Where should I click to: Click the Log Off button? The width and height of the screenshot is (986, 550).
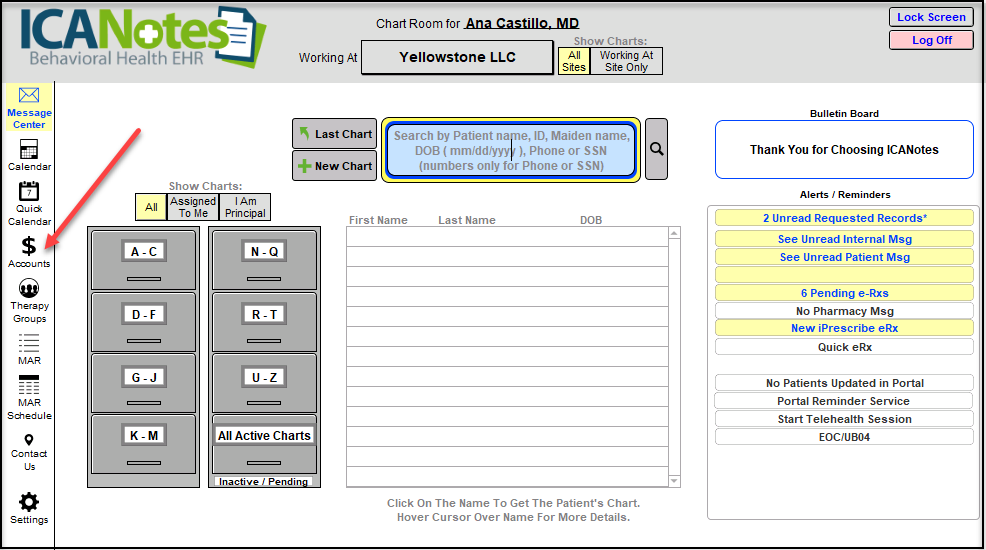[x=930, y=40]
